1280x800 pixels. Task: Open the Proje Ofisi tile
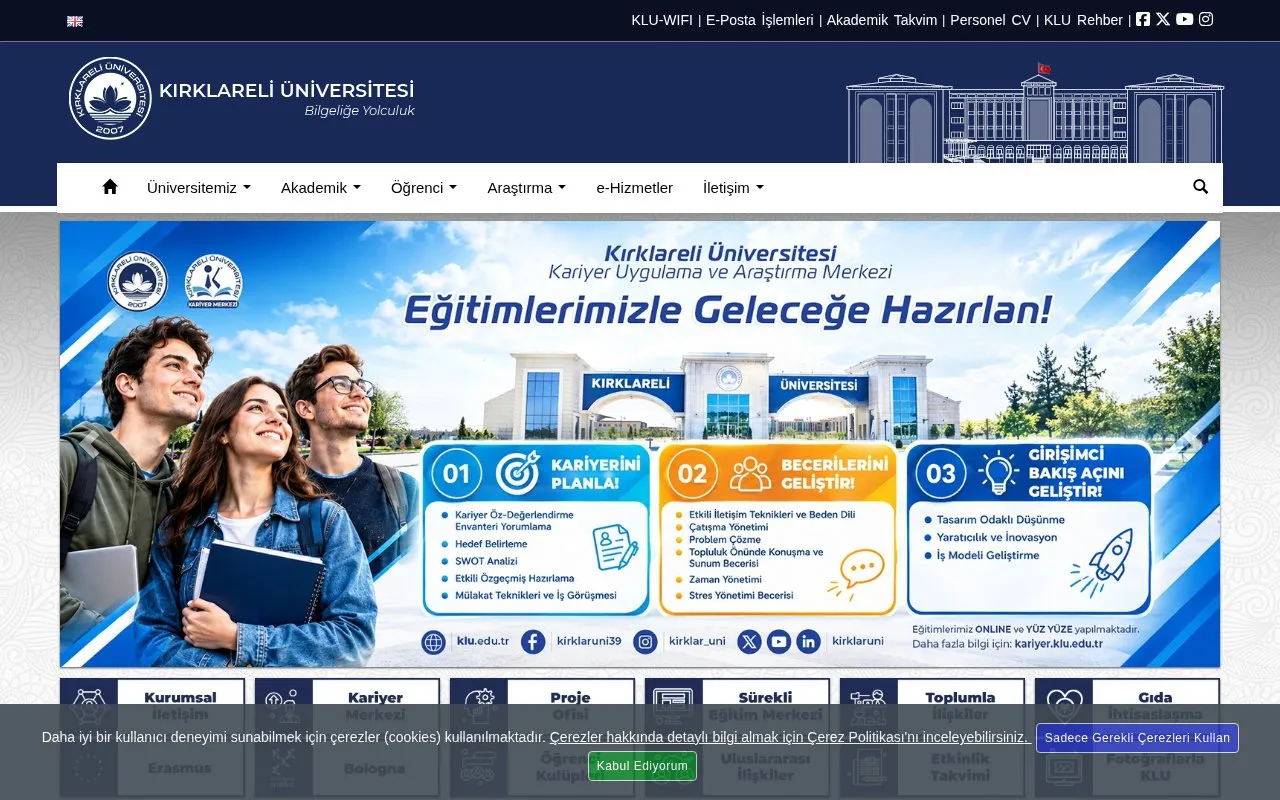coord(542,706)
